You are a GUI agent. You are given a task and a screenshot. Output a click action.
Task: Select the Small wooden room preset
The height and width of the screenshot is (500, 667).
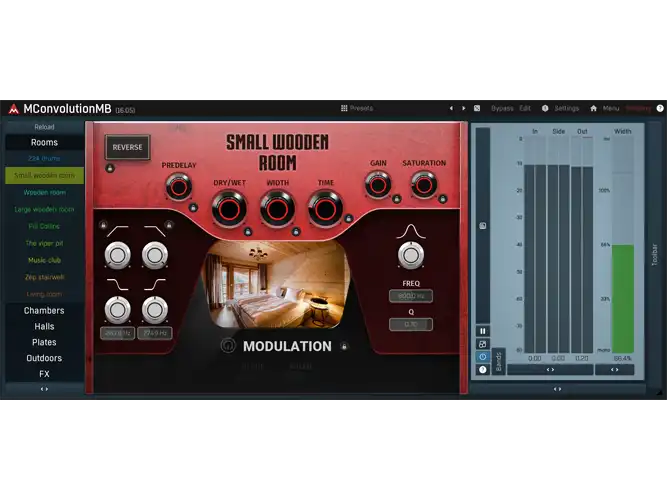(44, 175)
